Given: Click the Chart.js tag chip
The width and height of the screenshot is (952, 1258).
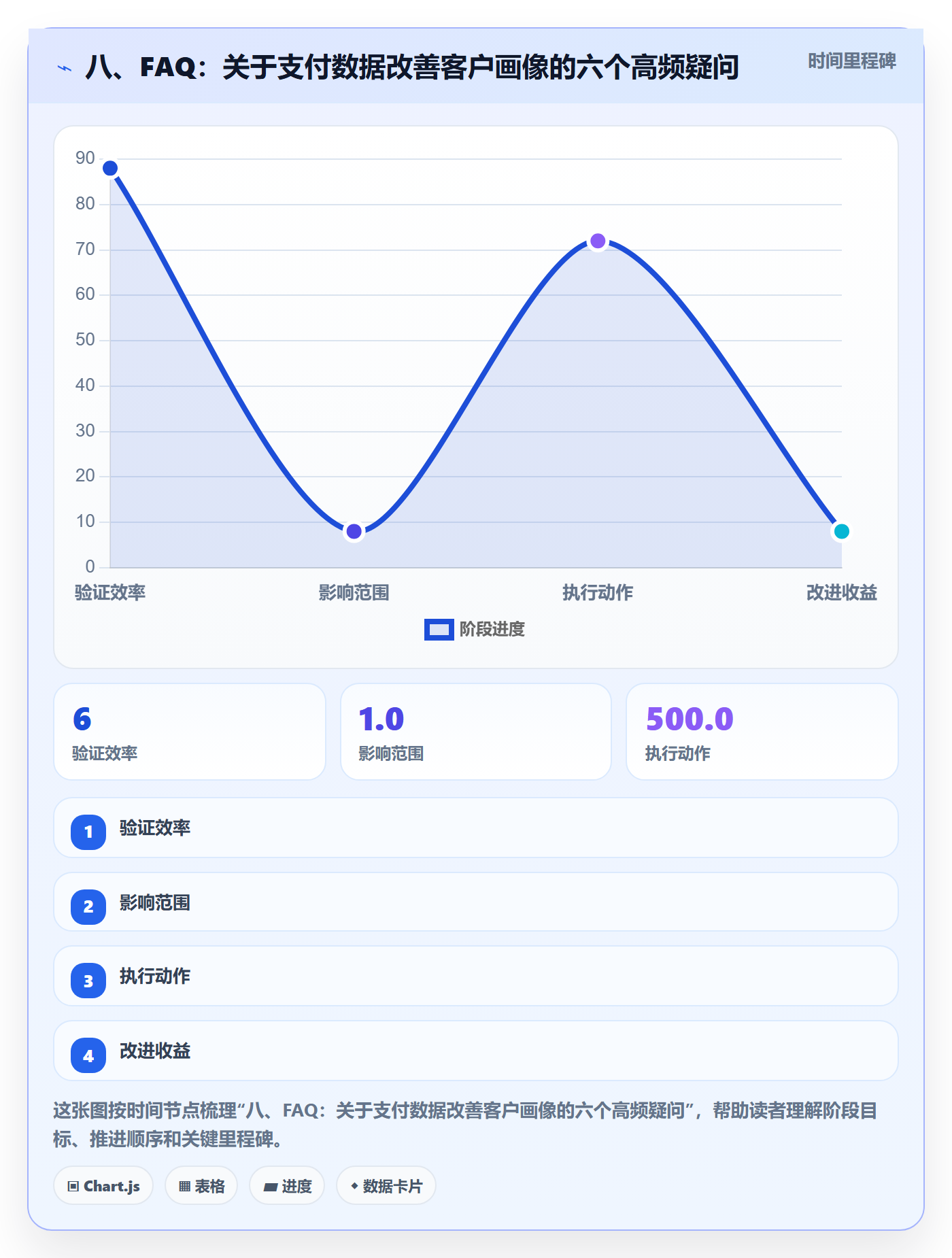Looking at the screenshot, I should (103, 1186).
